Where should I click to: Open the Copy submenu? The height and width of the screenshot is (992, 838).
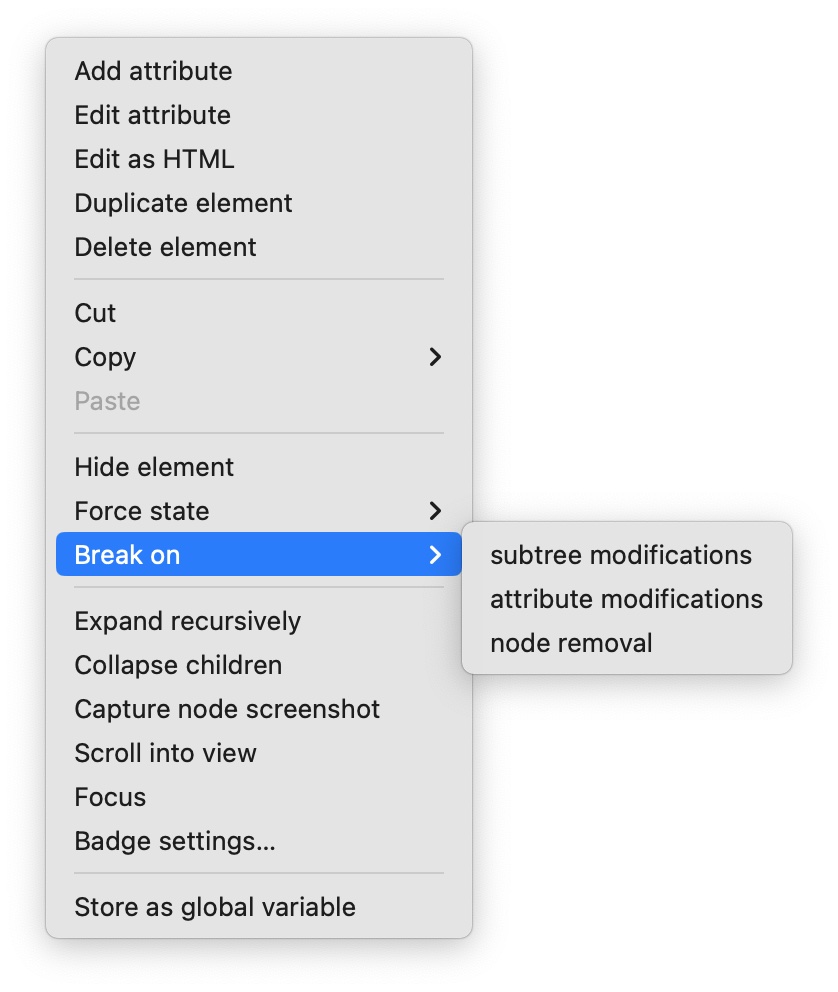pos(105,357)
